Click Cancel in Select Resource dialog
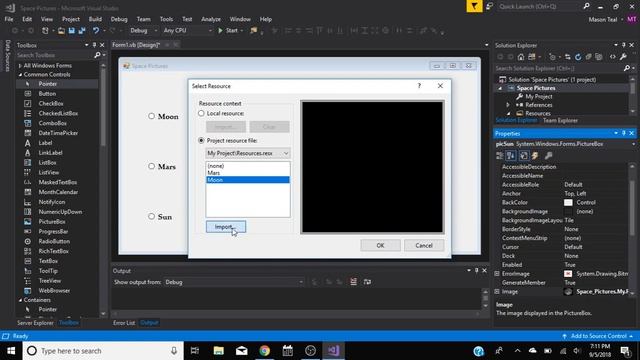Image resolution: width=640 pixels, height=360 pixels. coord(424,245)
